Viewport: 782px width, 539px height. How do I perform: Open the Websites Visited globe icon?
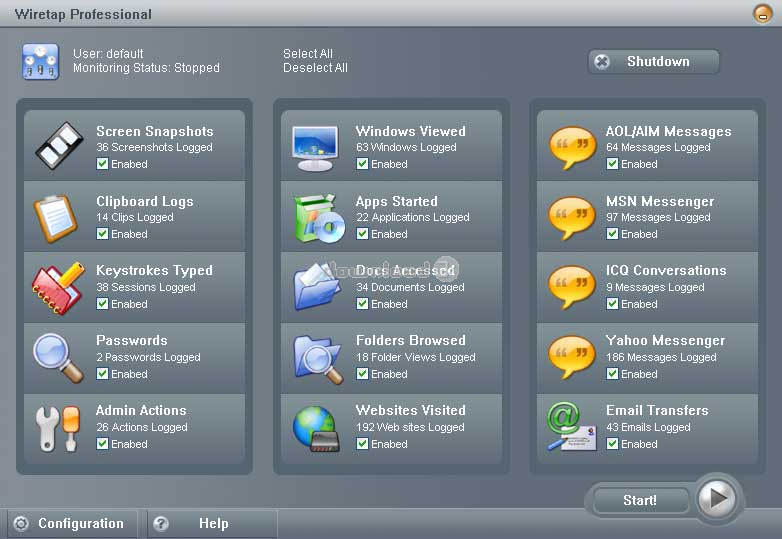[317, 429]
